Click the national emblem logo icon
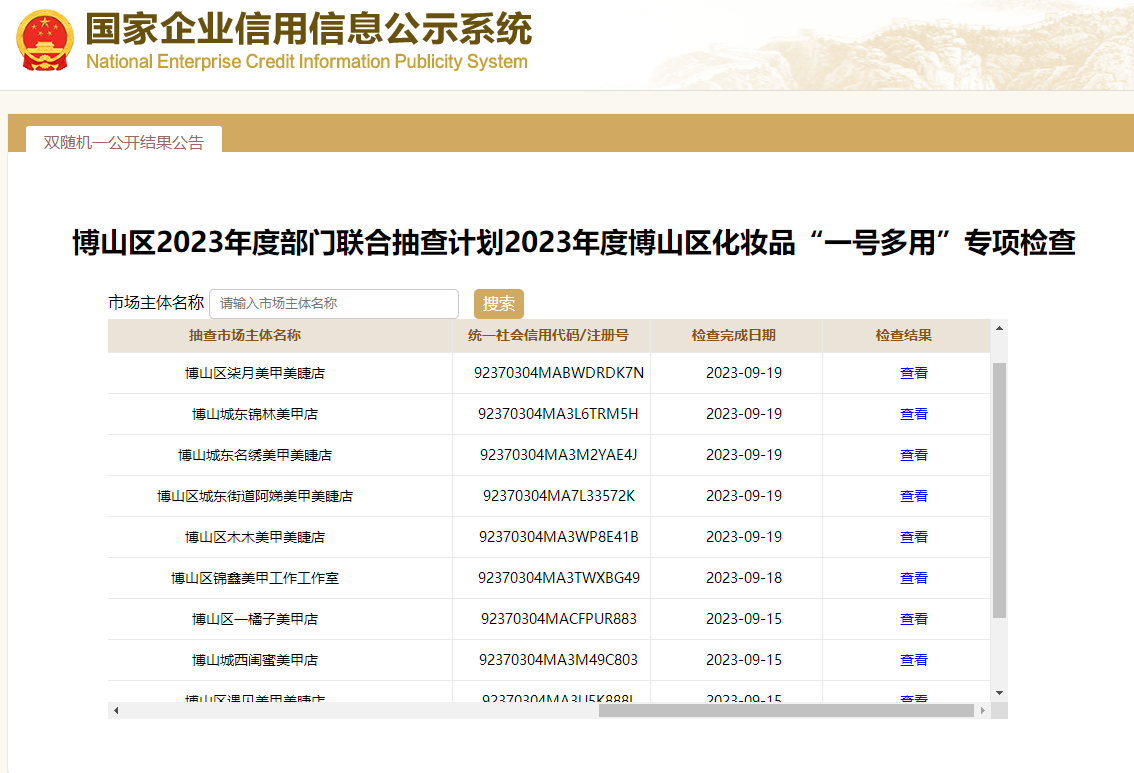 click(x=45, y=40)
